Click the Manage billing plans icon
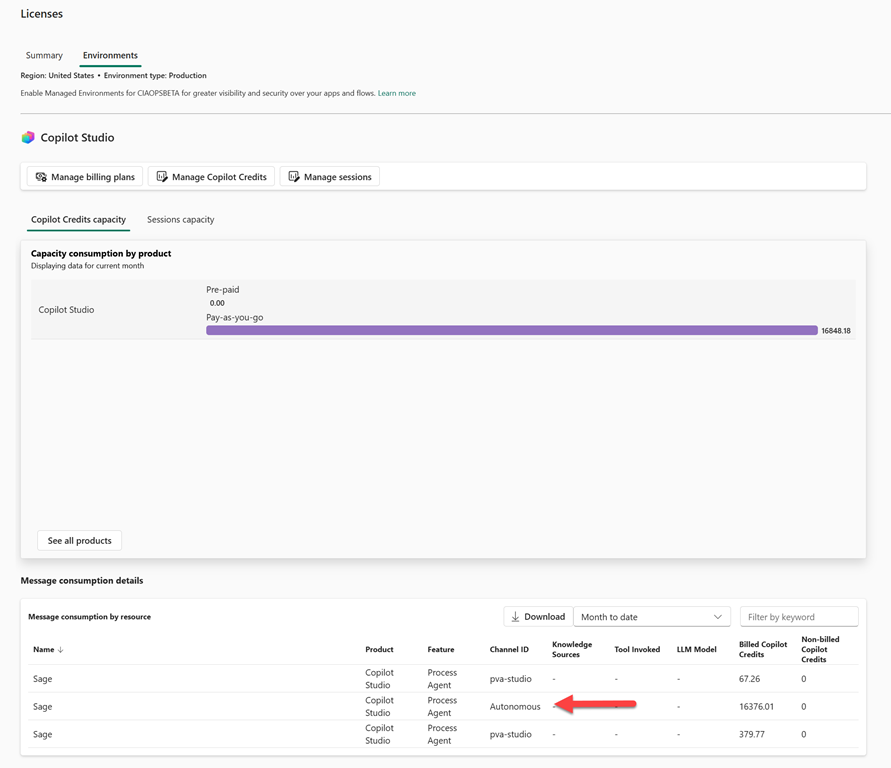Viewport: 891px width, 768px height. (41, 177)
